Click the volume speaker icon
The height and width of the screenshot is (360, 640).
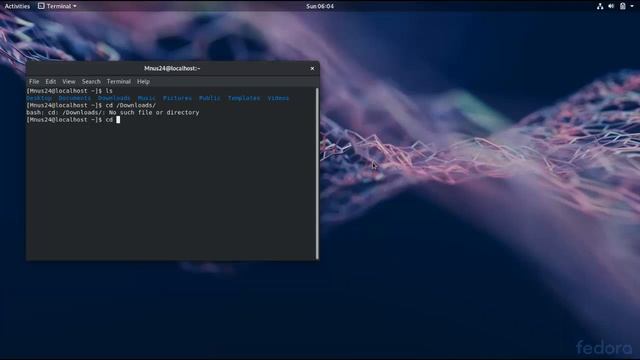click(611, 6)
